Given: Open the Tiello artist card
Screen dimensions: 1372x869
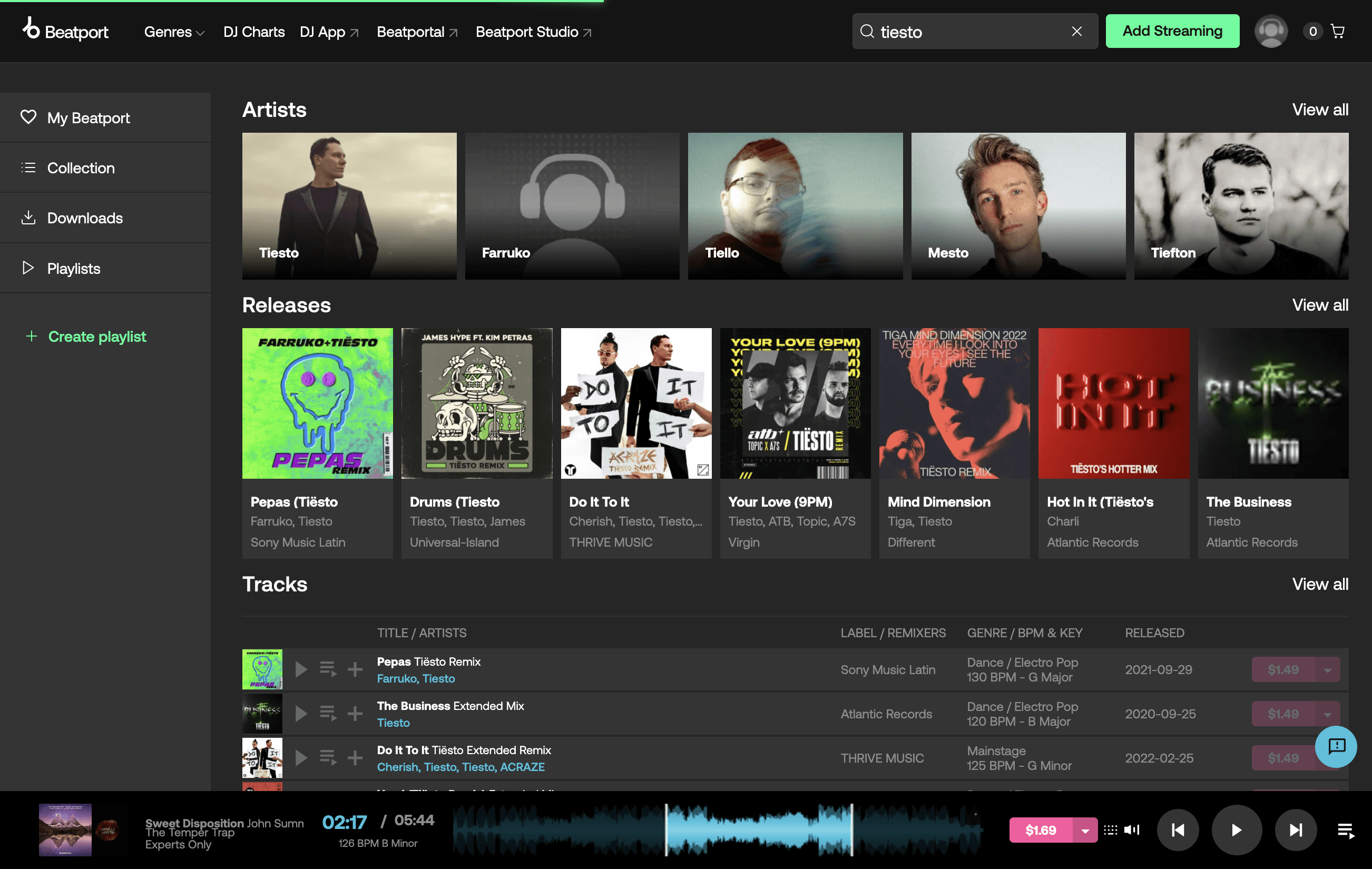Looking at the screenshot, I should pos(795,205).
